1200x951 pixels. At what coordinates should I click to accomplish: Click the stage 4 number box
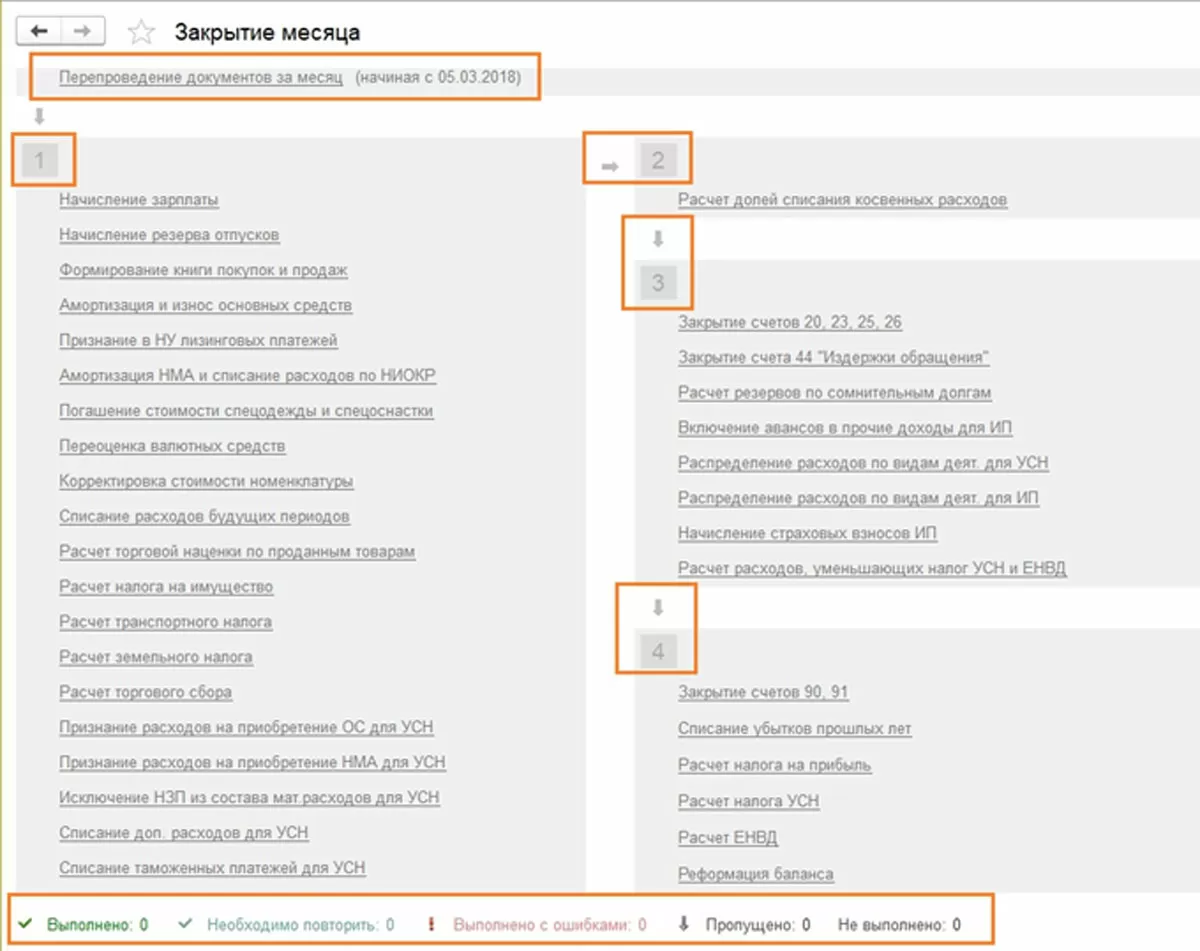657,652
